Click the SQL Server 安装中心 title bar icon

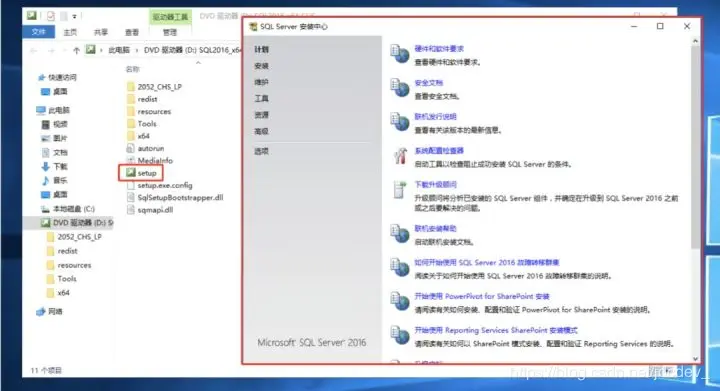point(253,27)
